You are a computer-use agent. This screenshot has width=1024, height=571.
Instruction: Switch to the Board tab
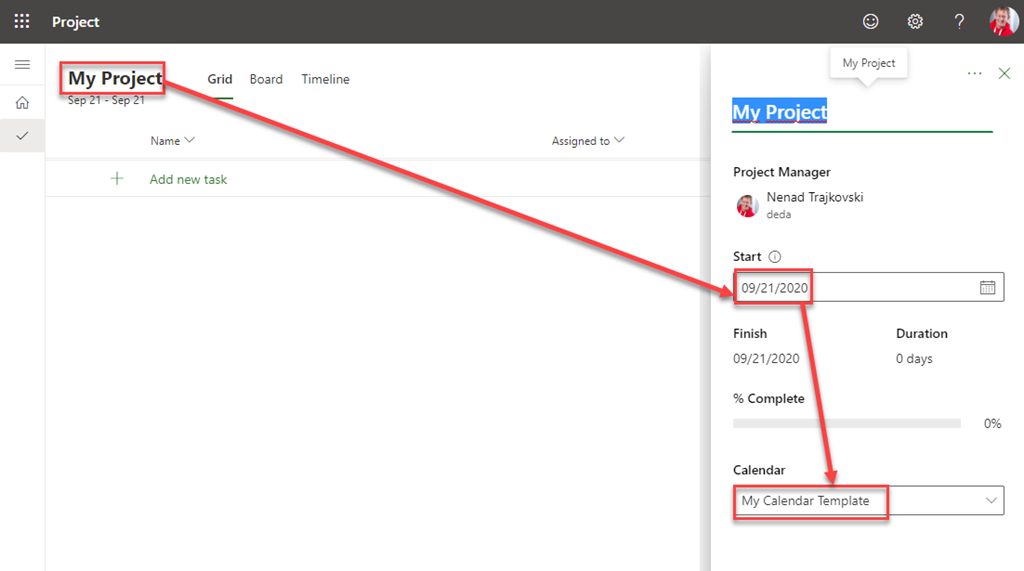coord(266,79)
